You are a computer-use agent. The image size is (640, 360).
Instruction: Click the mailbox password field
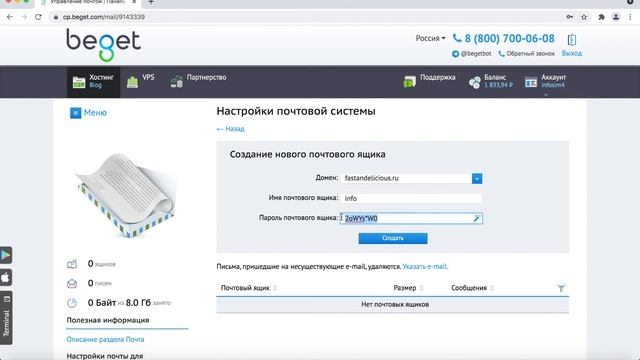coord(411,218)
